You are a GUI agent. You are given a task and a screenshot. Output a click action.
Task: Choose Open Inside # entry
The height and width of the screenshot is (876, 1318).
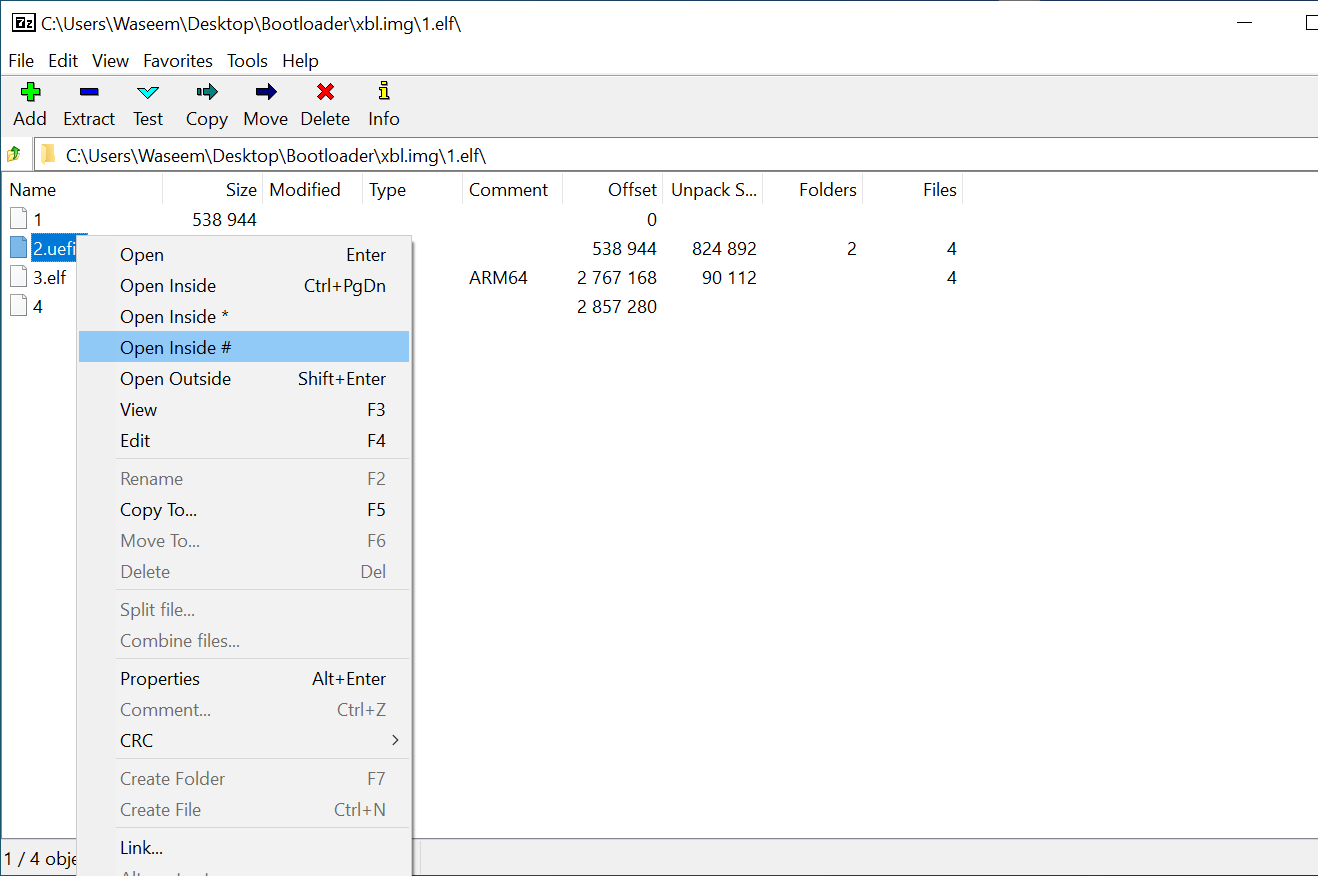pos(244,348)
